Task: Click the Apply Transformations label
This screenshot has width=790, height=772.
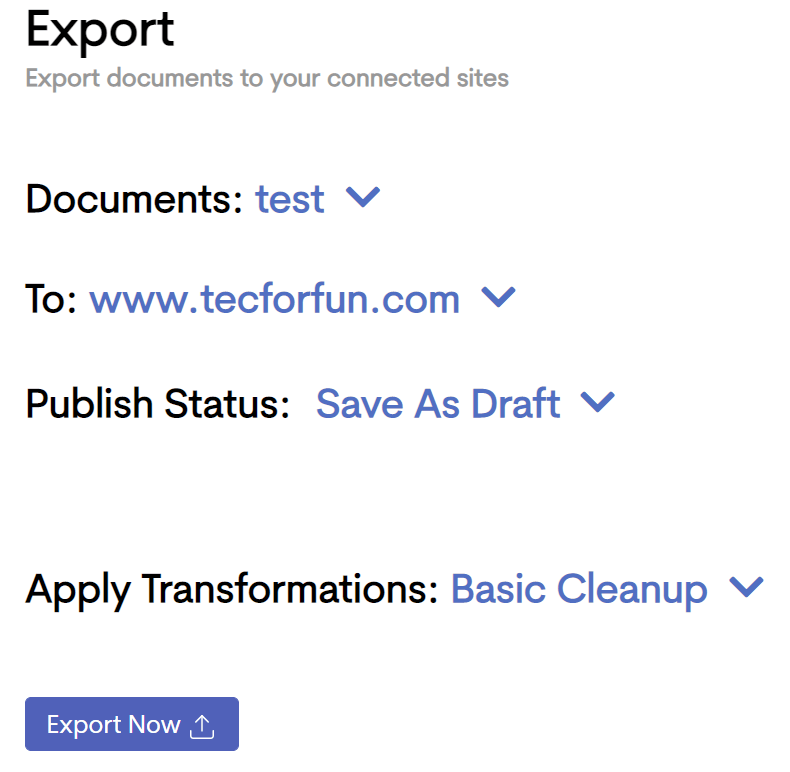Action: coord(231,590)
